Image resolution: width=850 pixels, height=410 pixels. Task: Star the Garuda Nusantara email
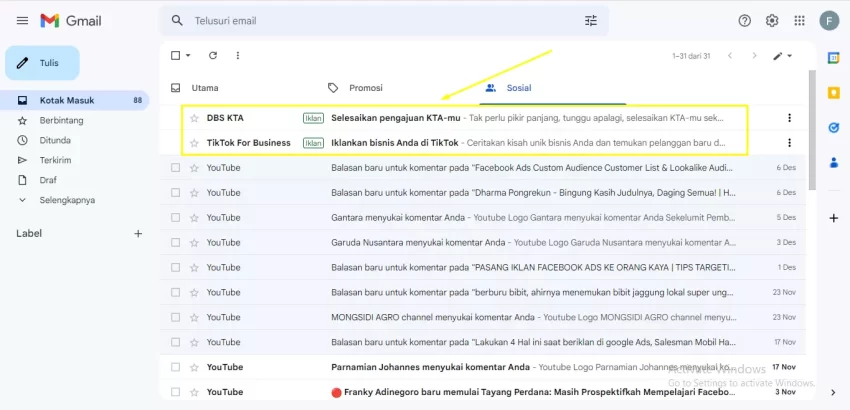194,242
